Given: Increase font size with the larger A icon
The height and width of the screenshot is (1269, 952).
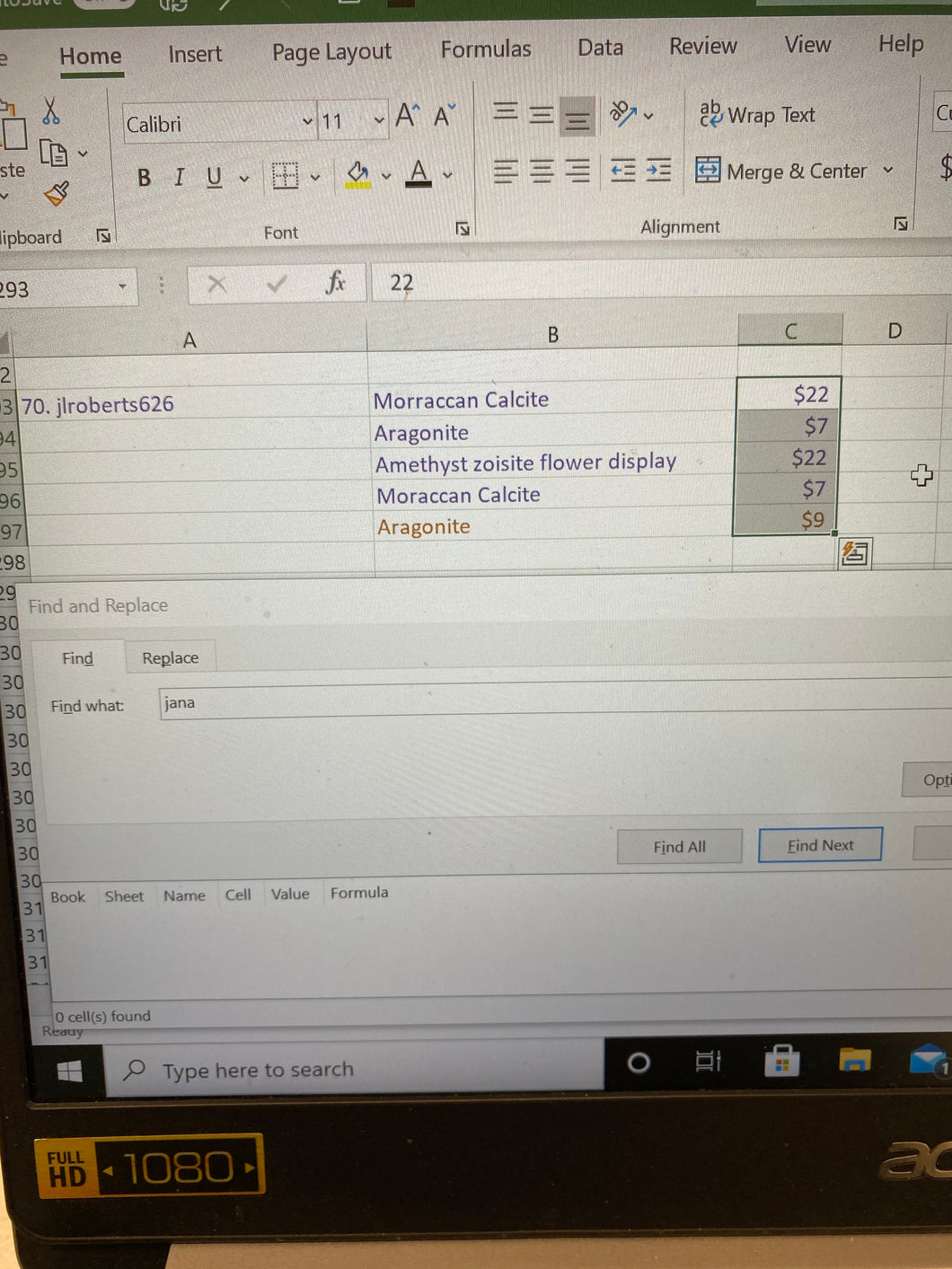Looking at the screenshot, I should pos(407,116).
